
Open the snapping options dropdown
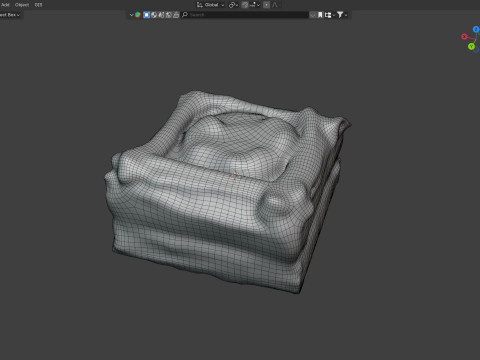point(255,5)
